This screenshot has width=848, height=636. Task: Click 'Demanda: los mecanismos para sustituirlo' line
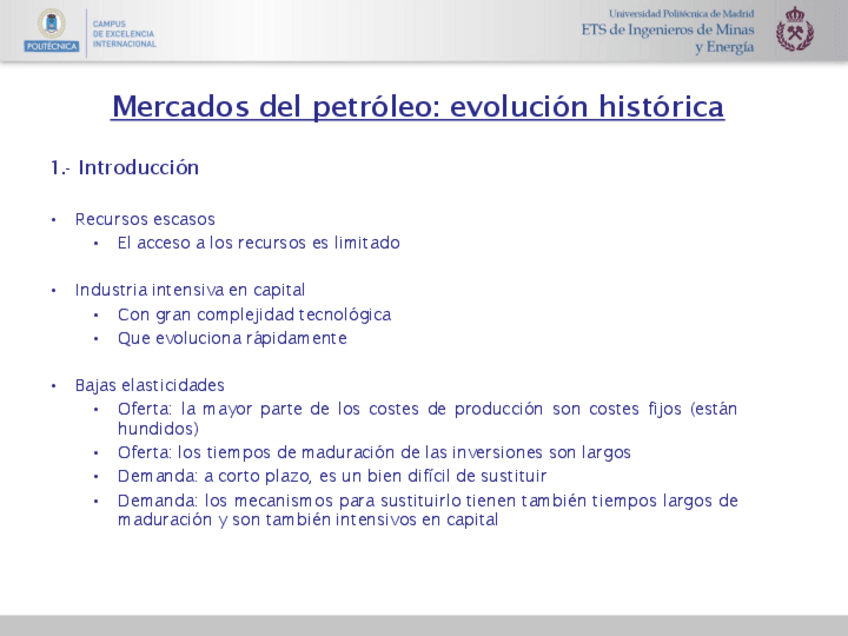(427, 501)
